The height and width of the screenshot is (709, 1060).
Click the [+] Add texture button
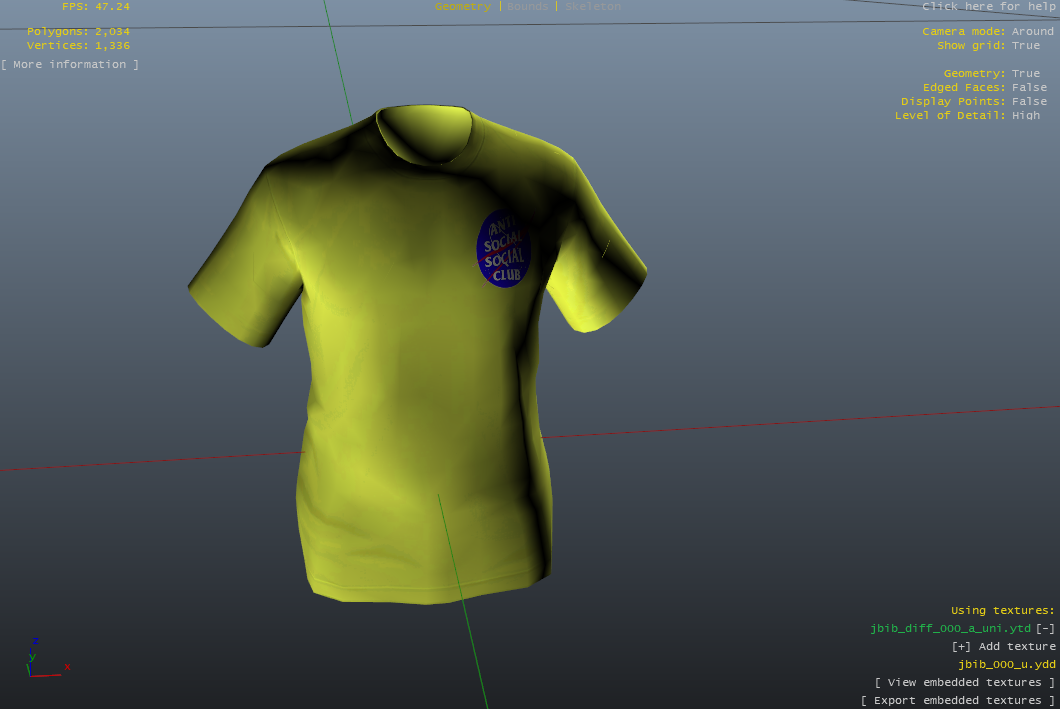tap(1003, 646)
